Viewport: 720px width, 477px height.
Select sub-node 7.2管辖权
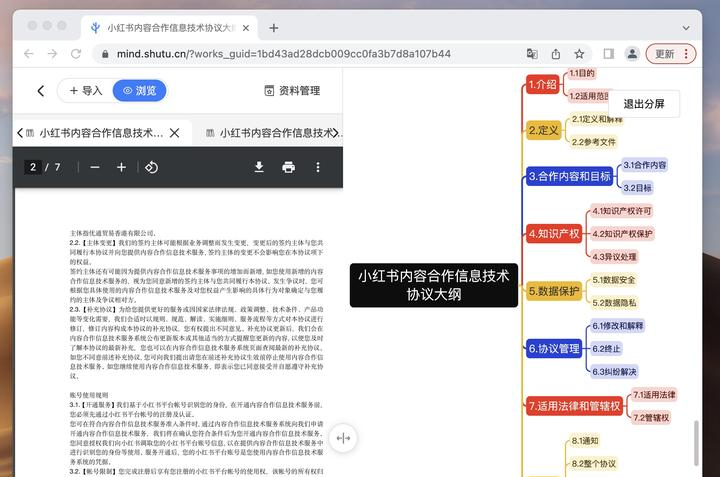[651, 417]
